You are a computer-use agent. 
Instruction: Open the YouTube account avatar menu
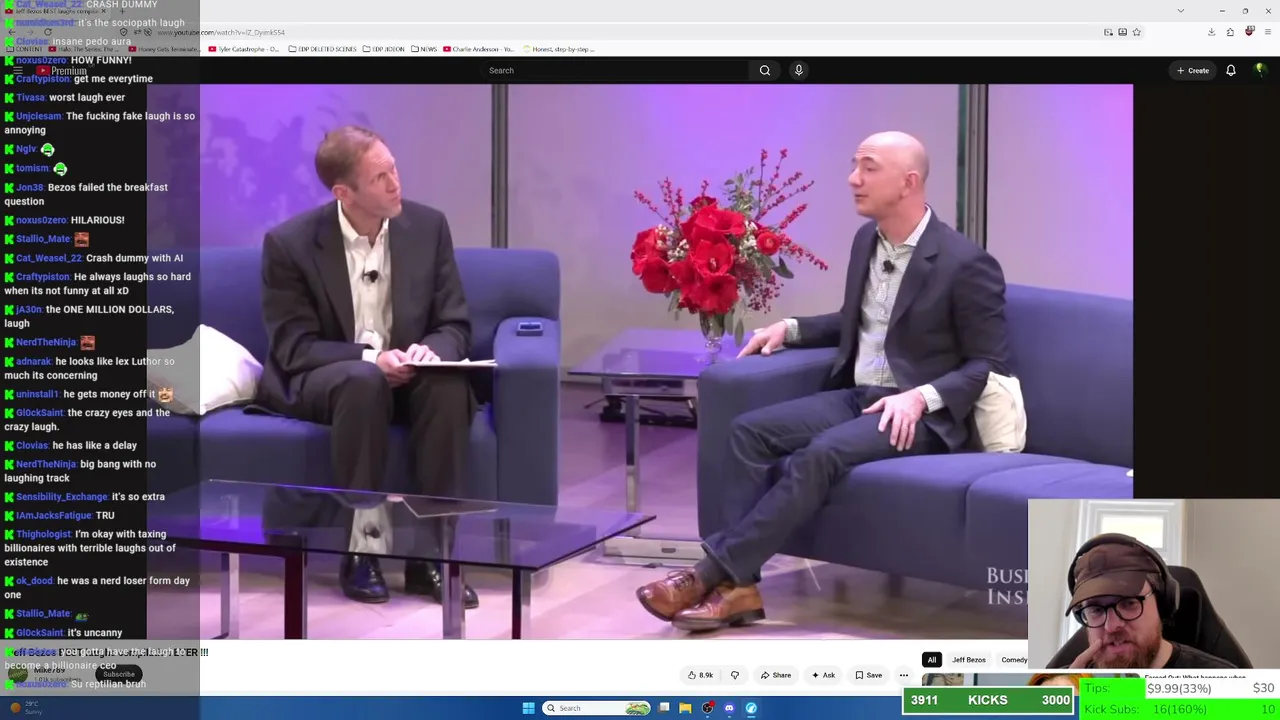click(1260, 70)
